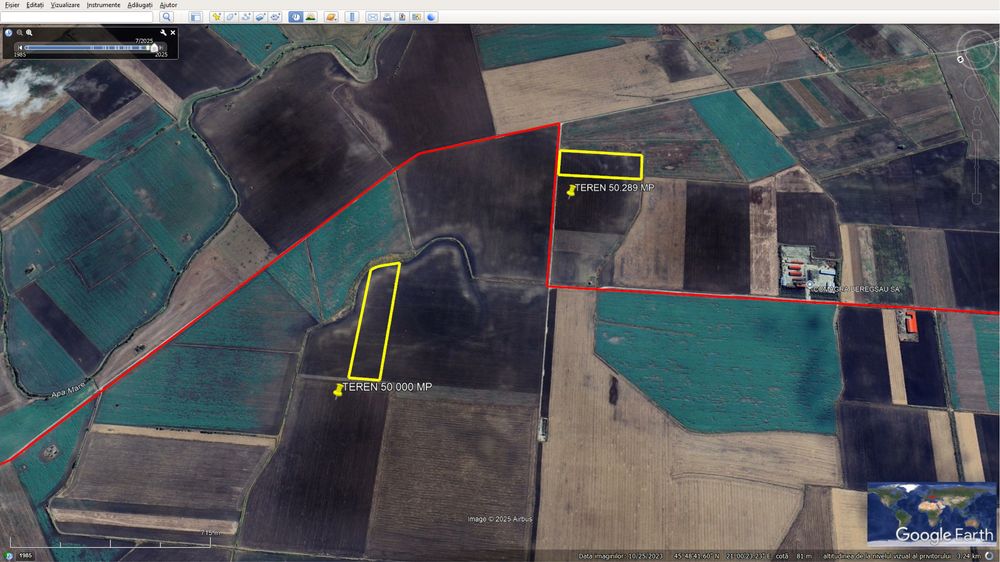The height and width of the screenshot is (562, 1000).
Task: Record a tour with camera icon
Action: click(275, 17)
